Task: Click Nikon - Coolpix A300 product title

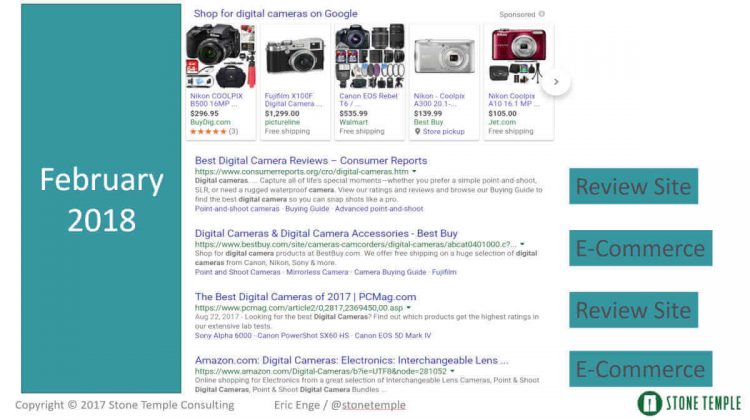Action: coord(439,99)
